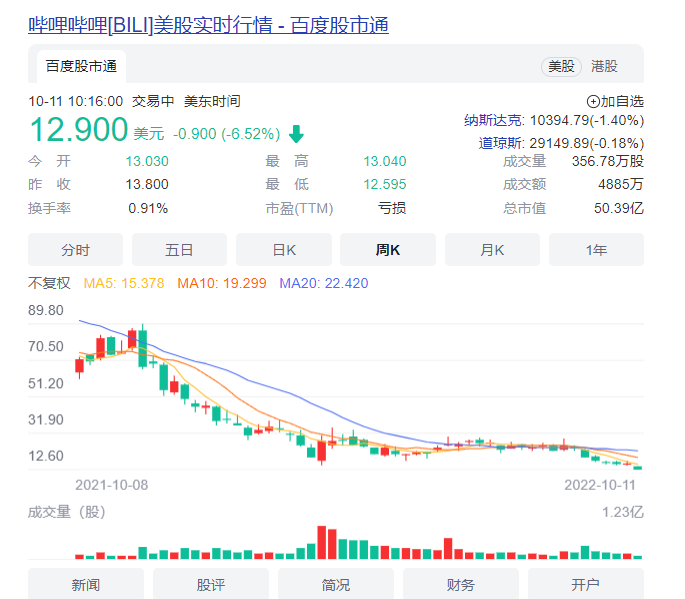Show the 1年 one-year chart
The image size is (685, 599).
(596, 250)
